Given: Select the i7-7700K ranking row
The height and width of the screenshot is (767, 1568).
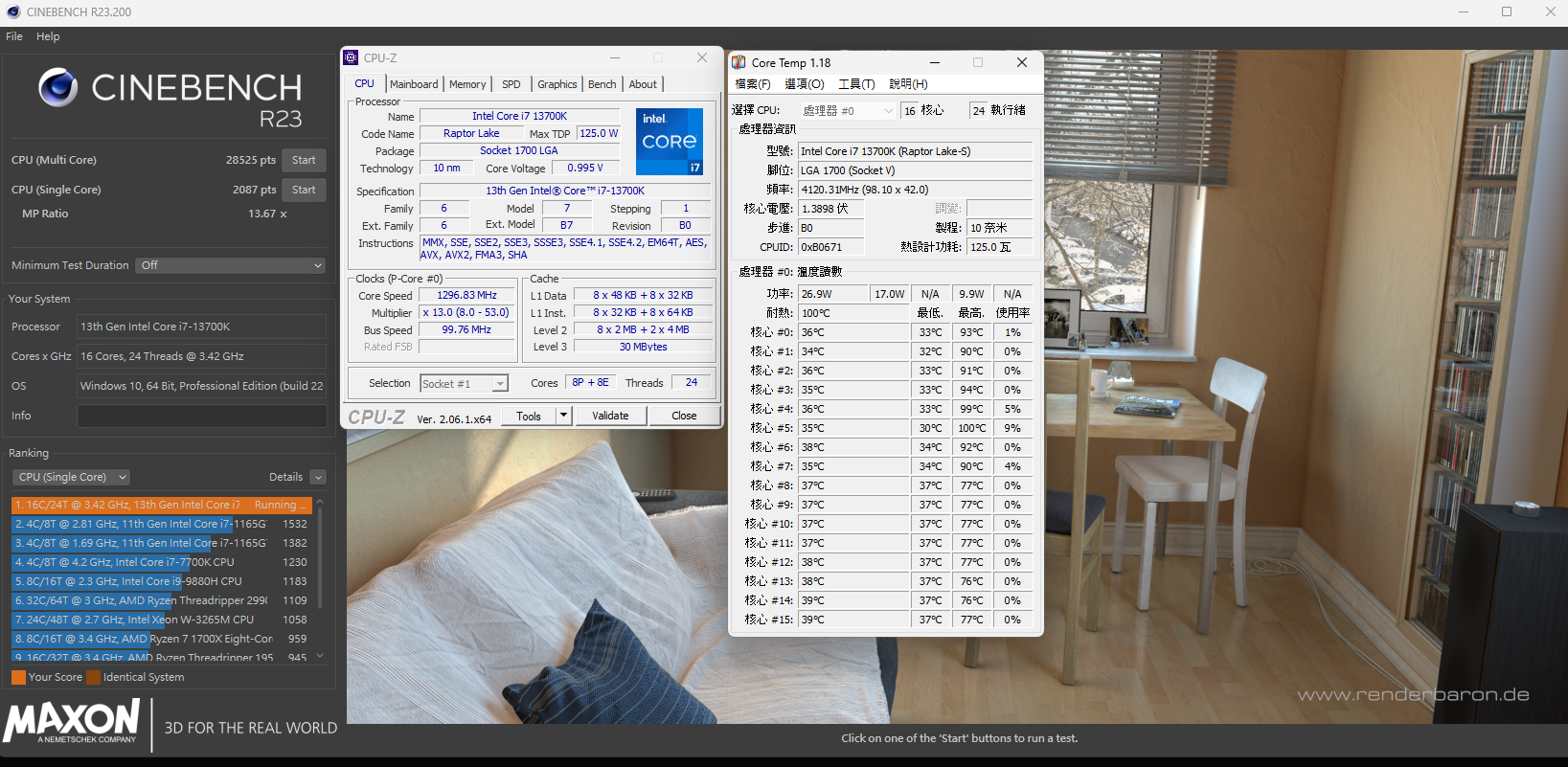Looking at the screenshot, I should tap(161, 562).
